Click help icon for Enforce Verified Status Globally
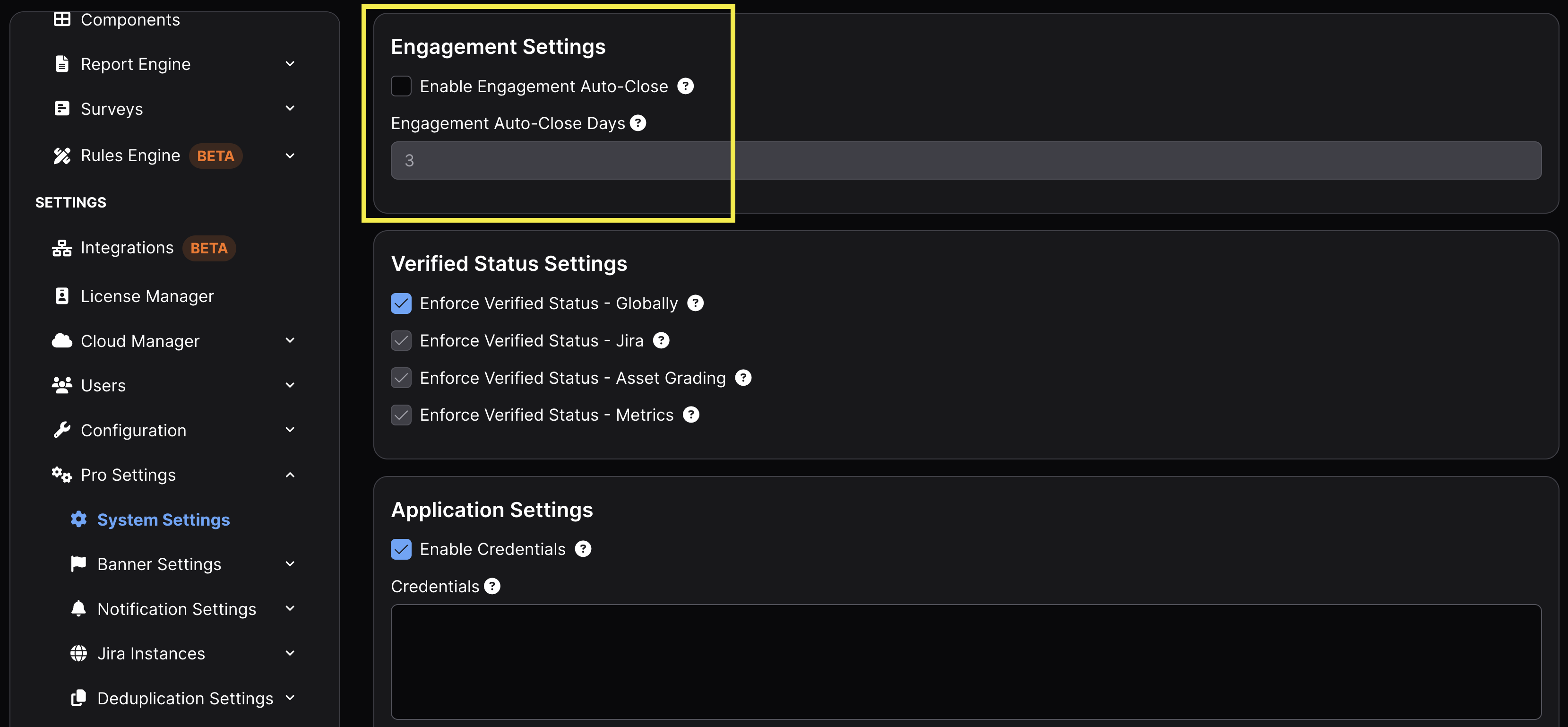 pos(695,303)
